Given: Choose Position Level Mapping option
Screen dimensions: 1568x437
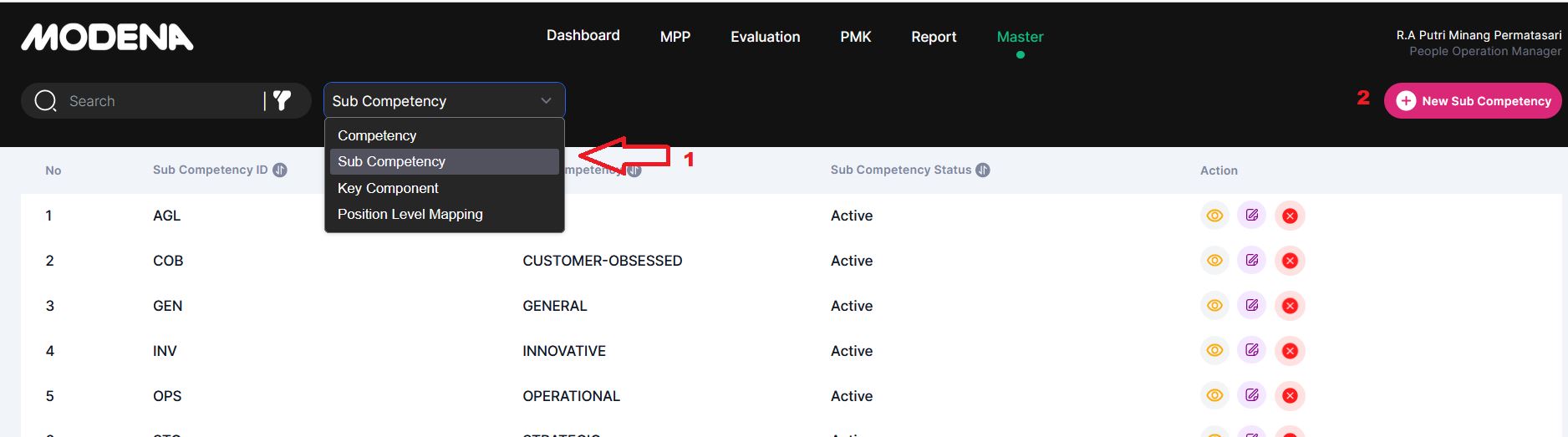Looking at the screenshot, I should click(x=410, y=214).
